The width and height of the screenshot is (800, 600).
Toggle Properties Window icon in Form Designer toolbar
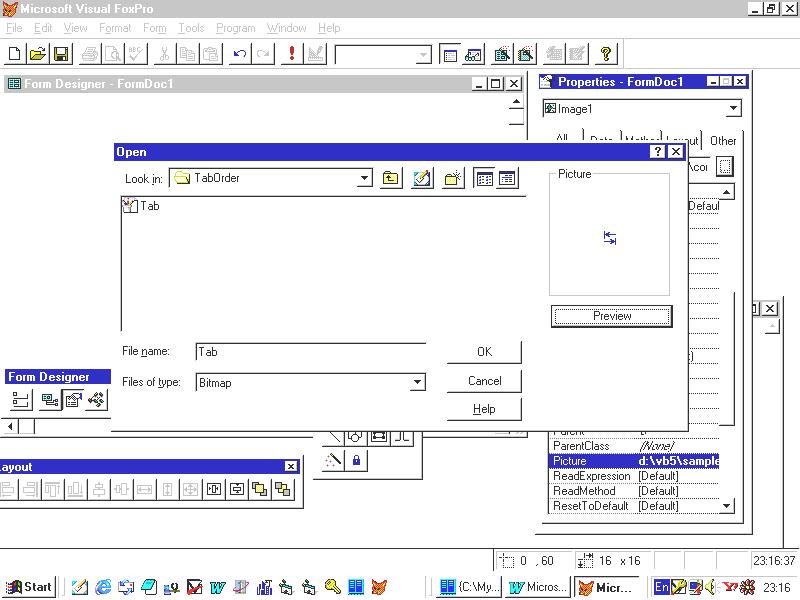[x=73, y=399]
